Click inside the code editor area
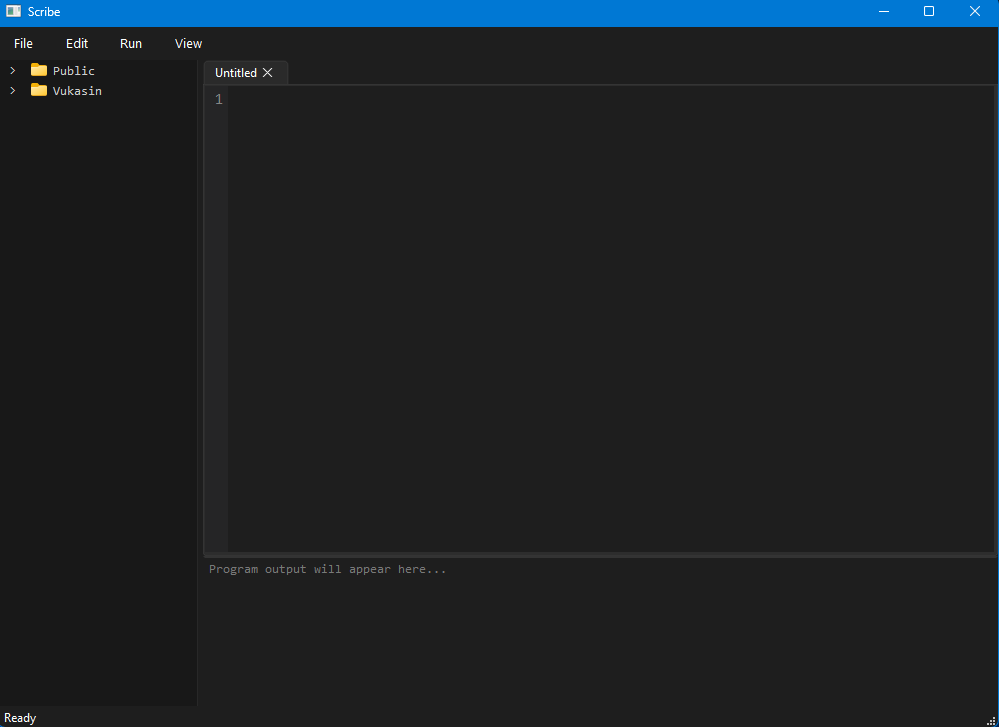Screen dimensions: 999x727 [611, 319]
